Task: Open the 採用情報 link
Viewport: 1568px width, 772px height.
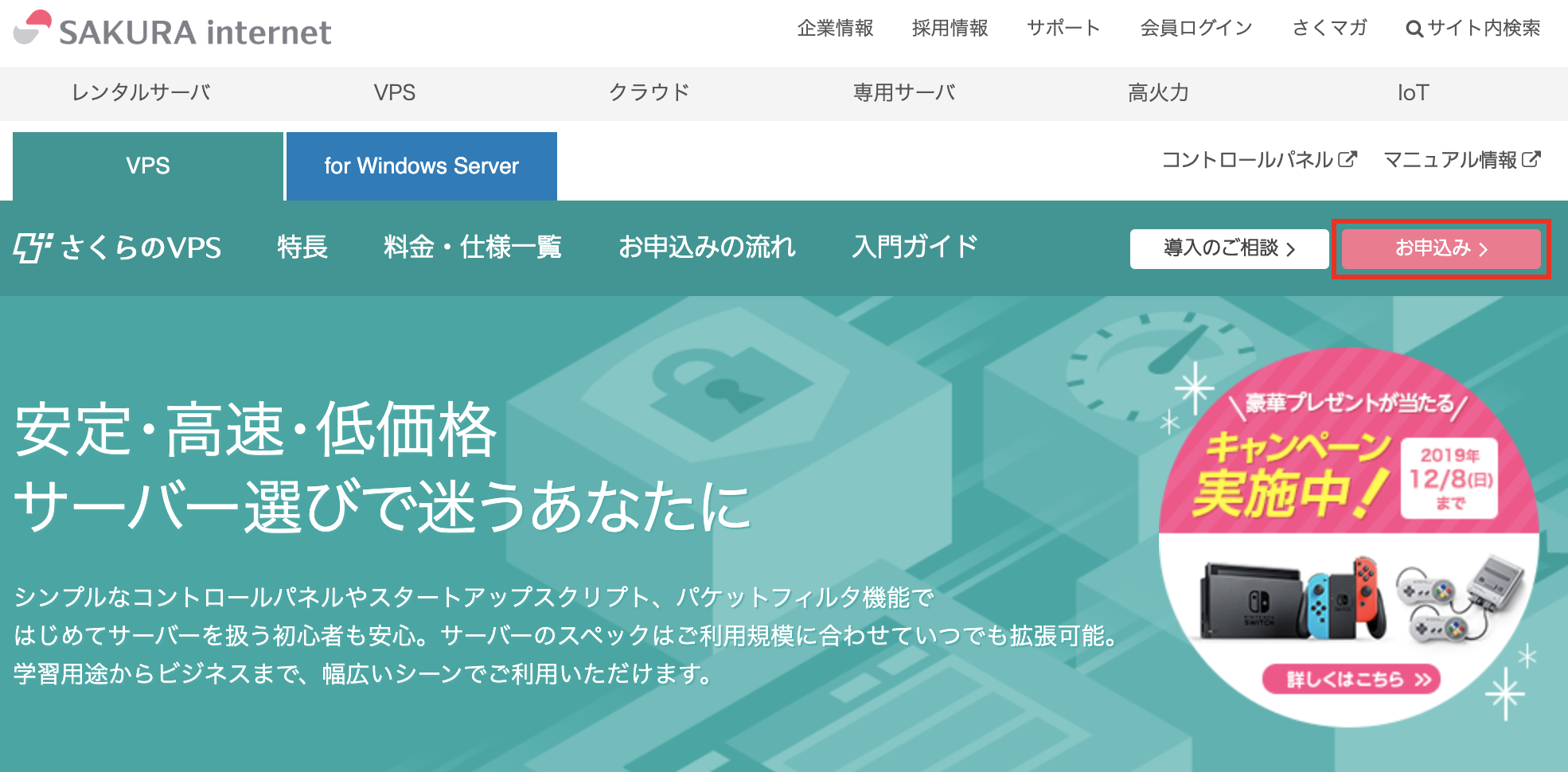Action: 950,28
